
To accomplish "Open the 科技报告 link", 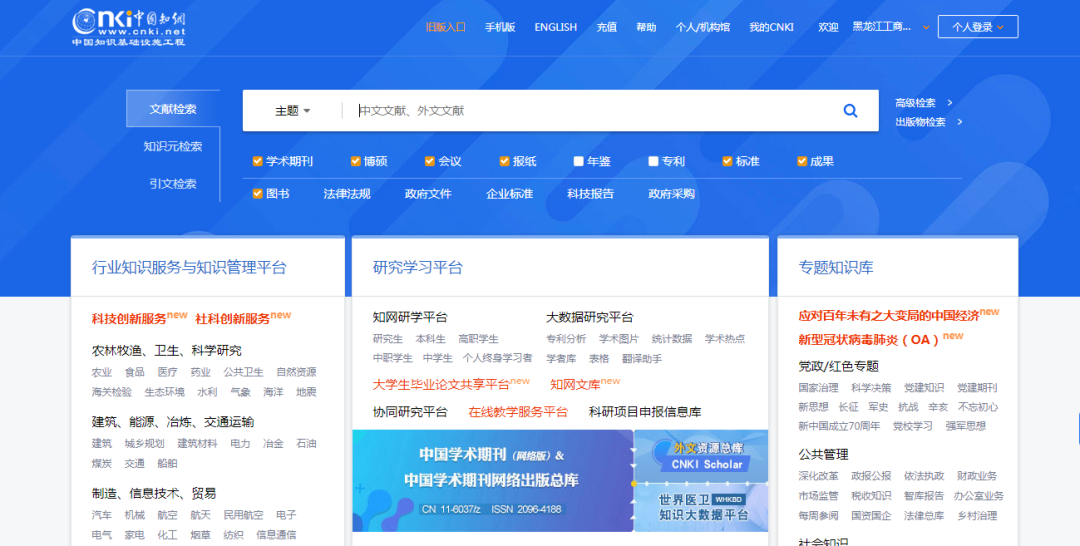I will (x=590, y=194).
